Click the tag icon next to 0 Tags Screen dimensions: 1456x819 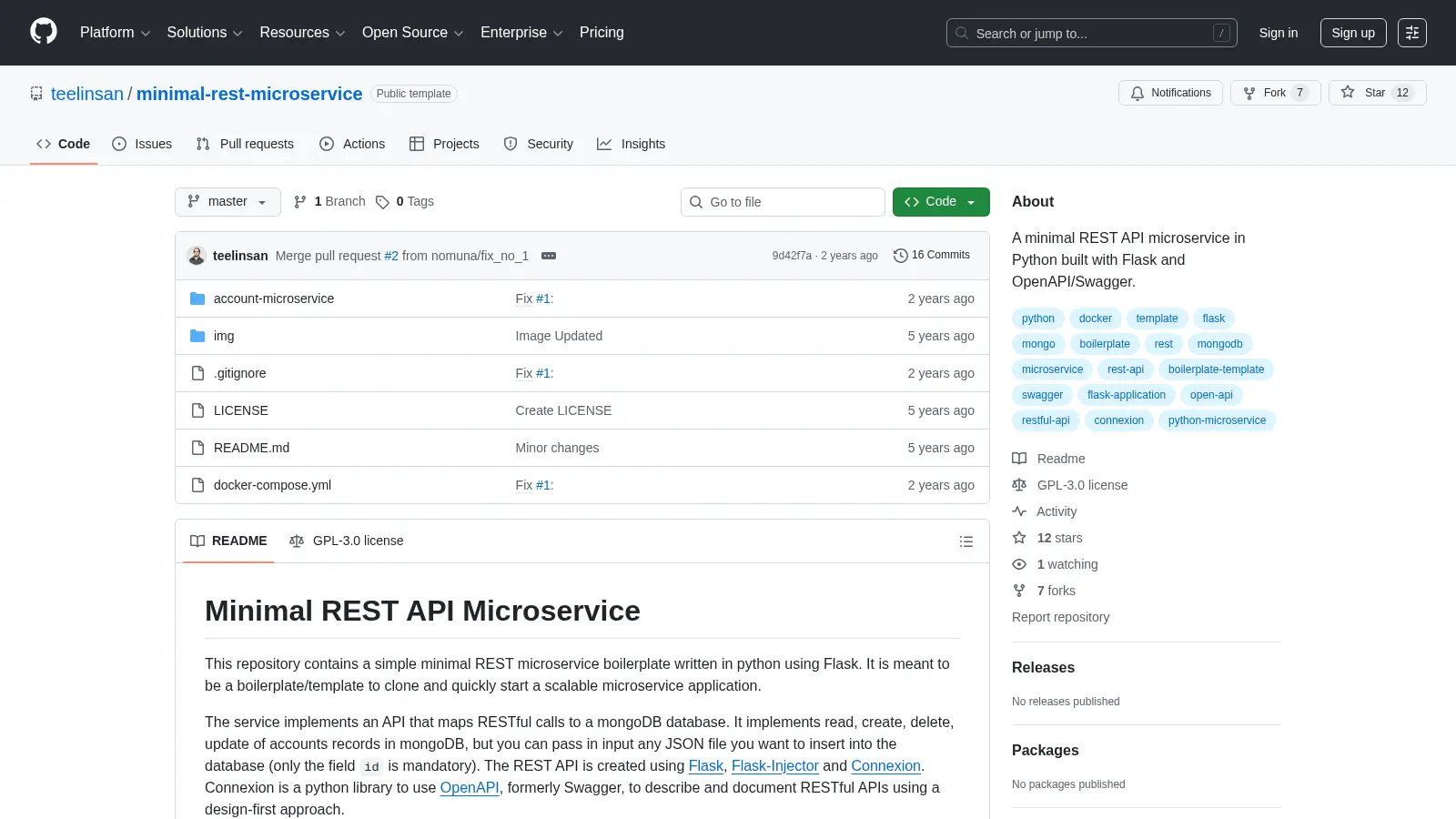382,202
